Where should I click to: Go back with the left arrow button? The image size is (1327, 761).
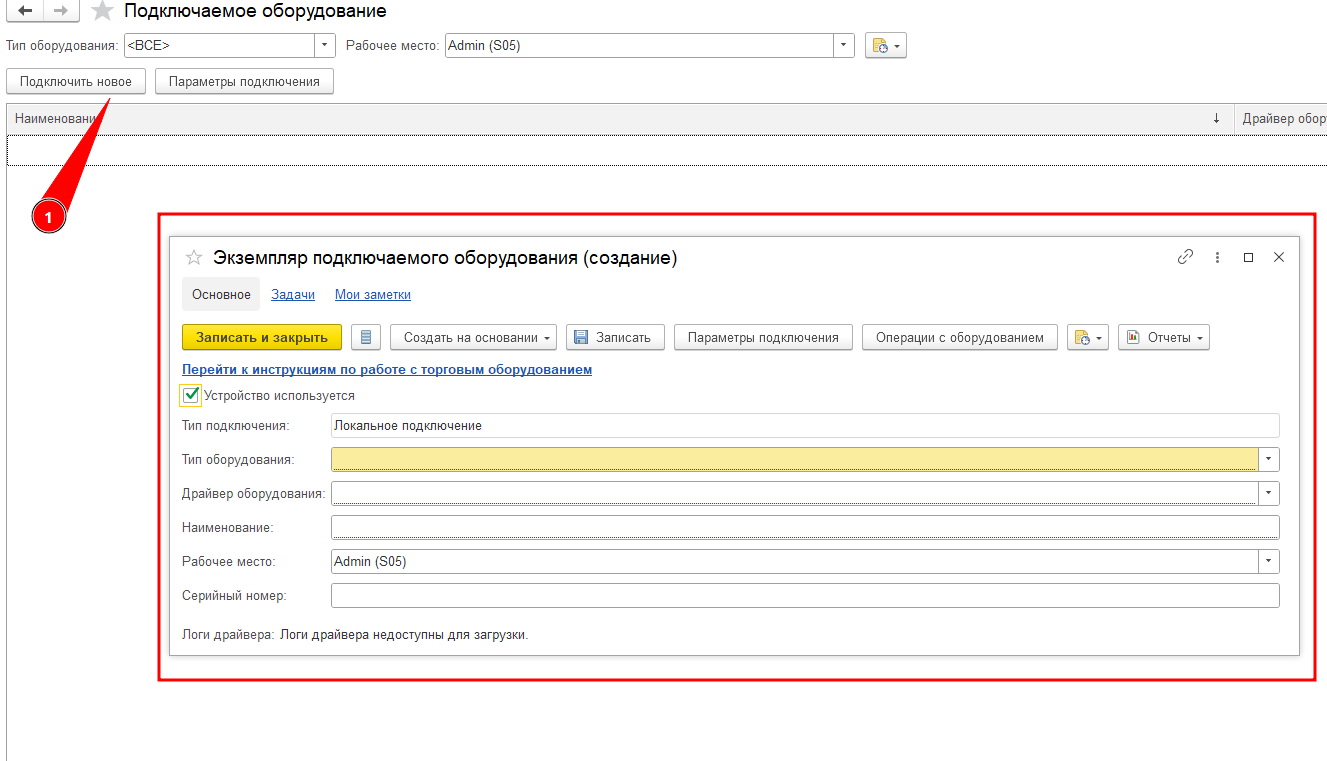[26, 11]
